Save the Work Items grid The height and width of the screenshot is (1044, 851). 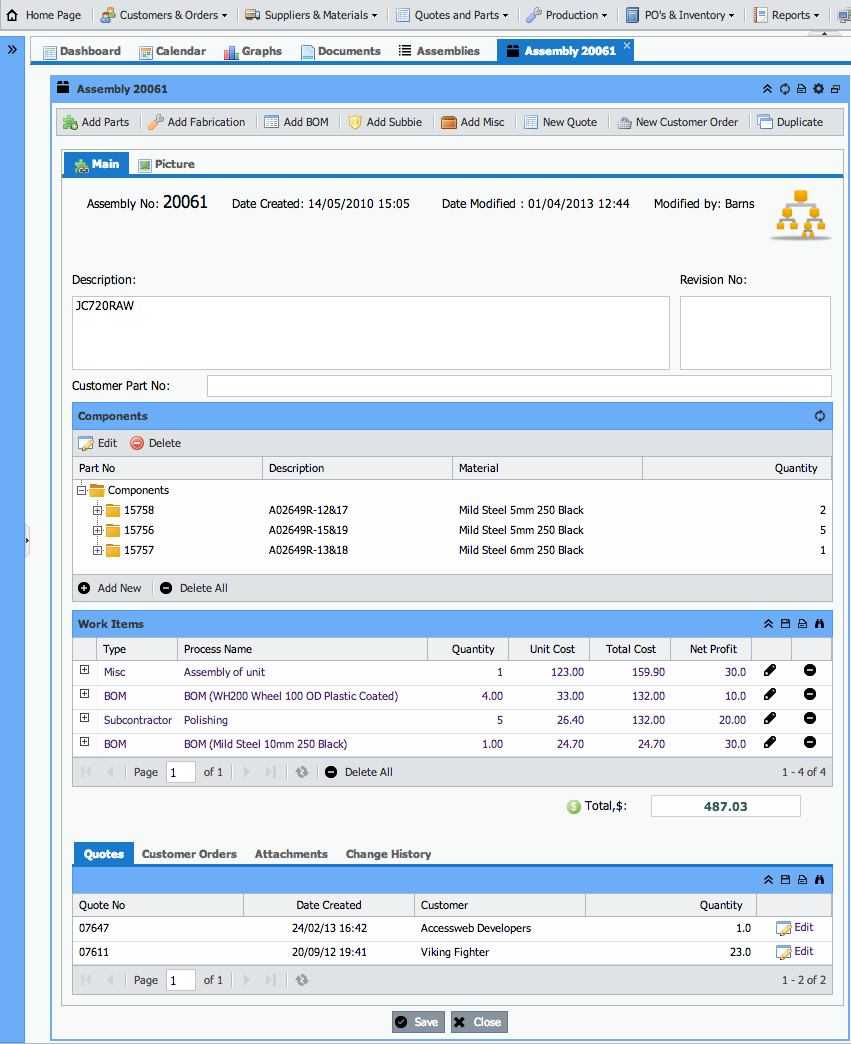[x=785, y=624]
